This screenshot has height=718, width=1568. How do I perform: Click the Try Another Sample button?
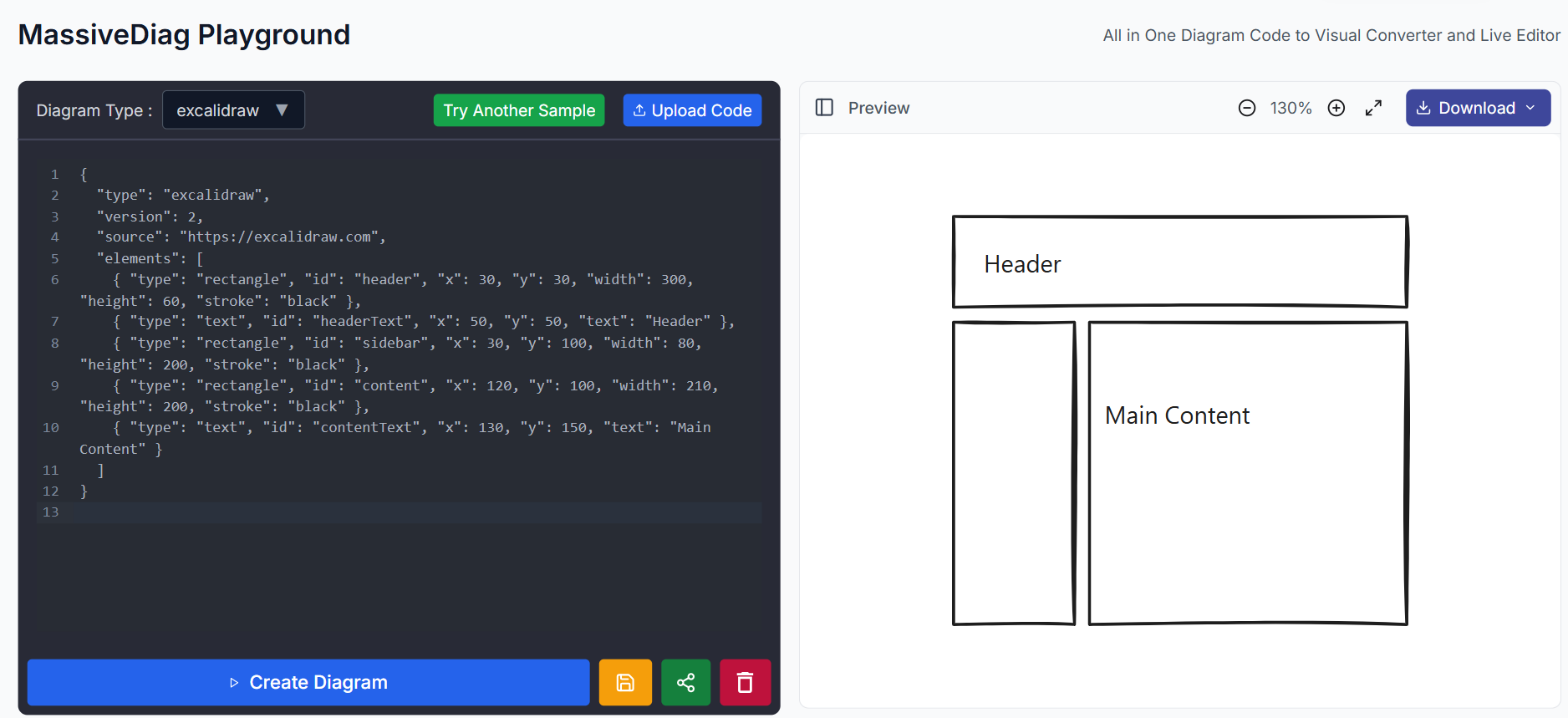tap(518, 110)
